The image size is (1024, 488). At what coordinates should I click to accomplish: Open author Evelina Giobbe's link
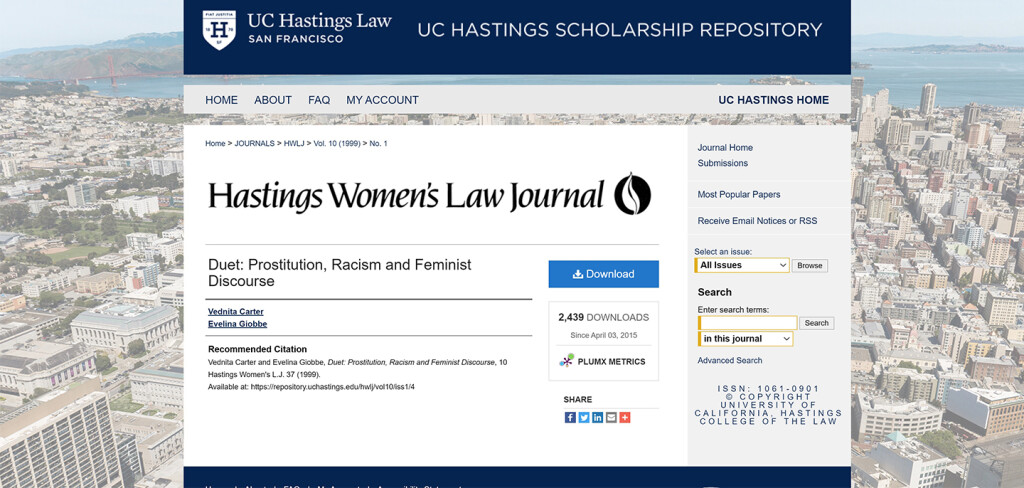tap(238, 324)
